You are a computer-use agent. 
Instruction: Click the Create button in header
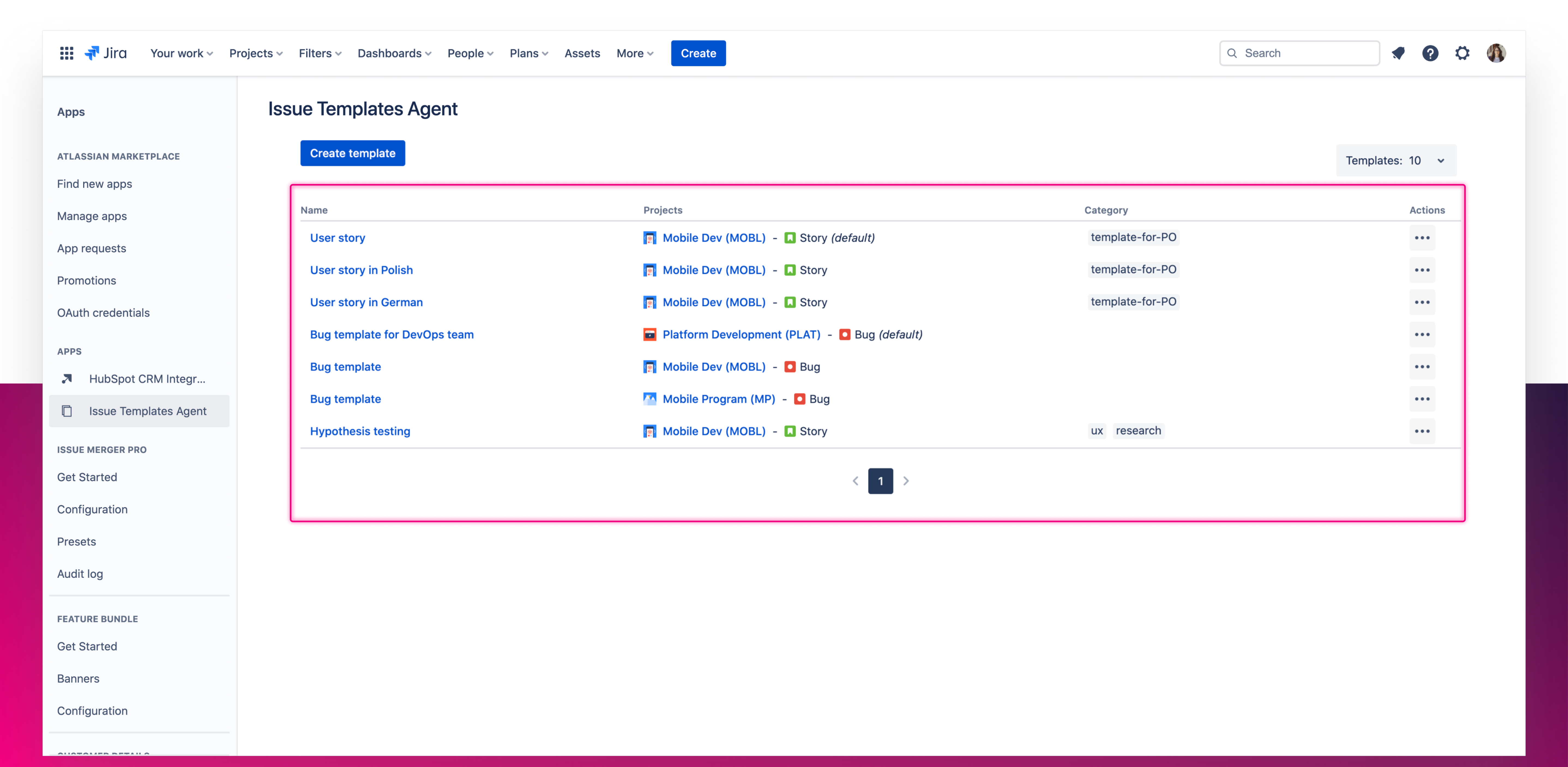pos(698,53)
